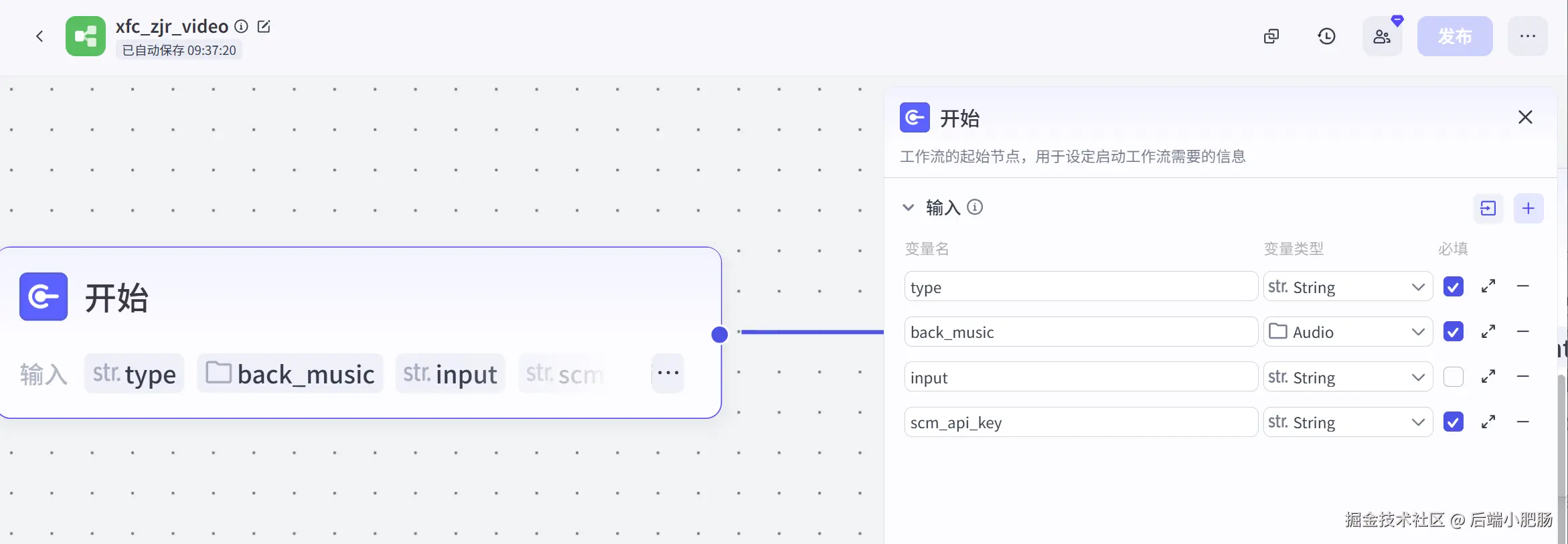Screen dimensions: 1568x544
Task: Click the 发布 publish button
Action: (x=1455, y=36)
